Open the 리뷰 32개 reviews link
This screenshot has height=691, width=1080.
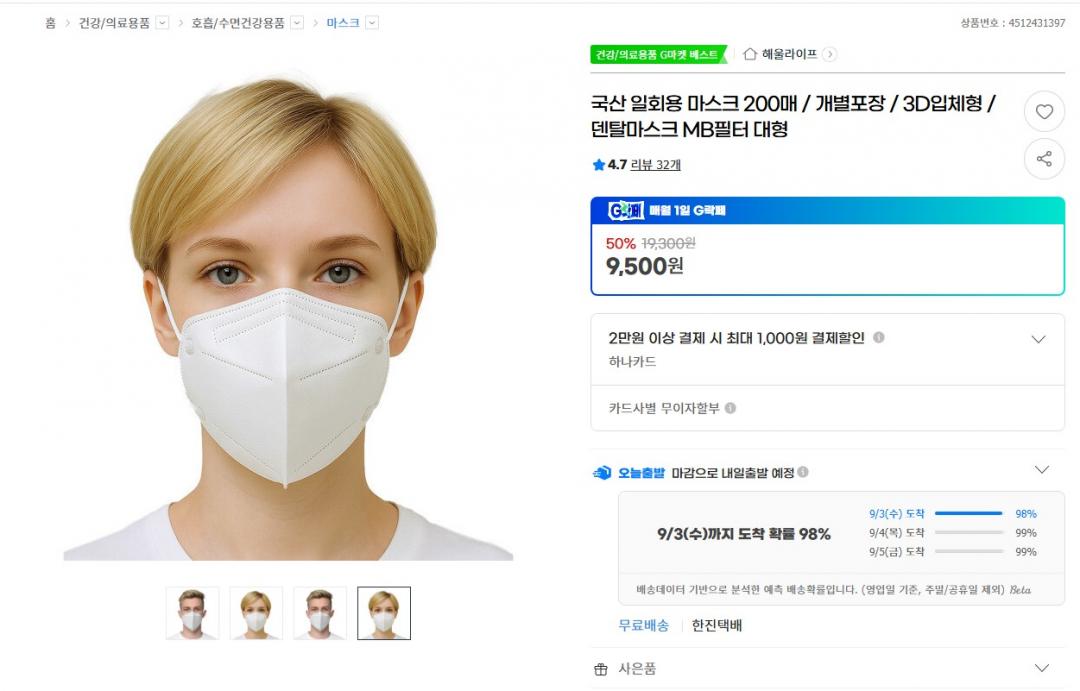655,165
